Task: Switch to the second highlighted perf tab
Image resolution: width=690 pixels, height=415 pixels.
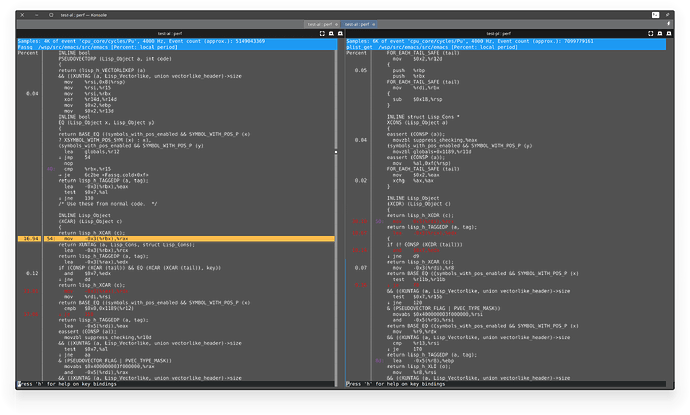Action: [357, 25]
